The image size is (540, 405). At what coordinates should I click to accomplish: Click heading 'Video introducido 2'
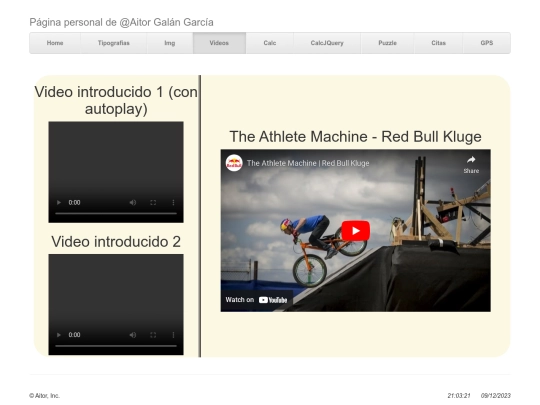116,242
